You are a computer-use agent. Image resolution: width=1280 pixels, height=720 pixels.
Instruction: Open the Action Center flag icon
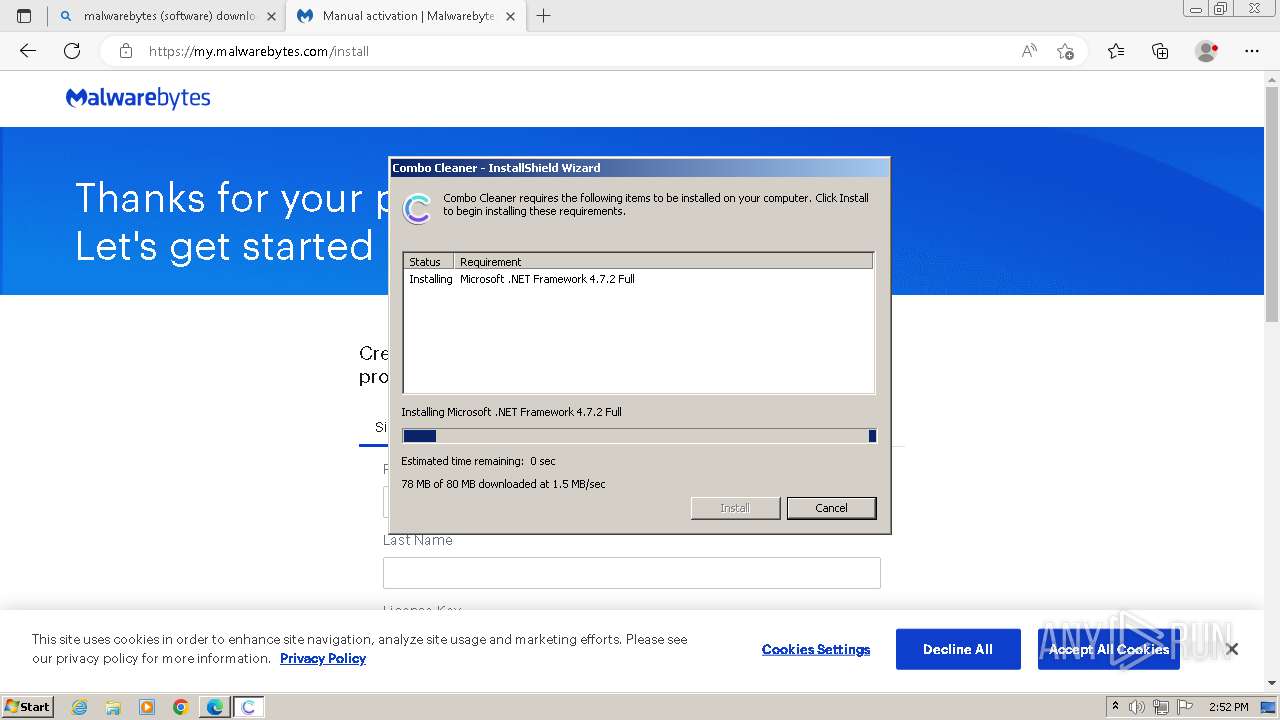point(1185,707)
